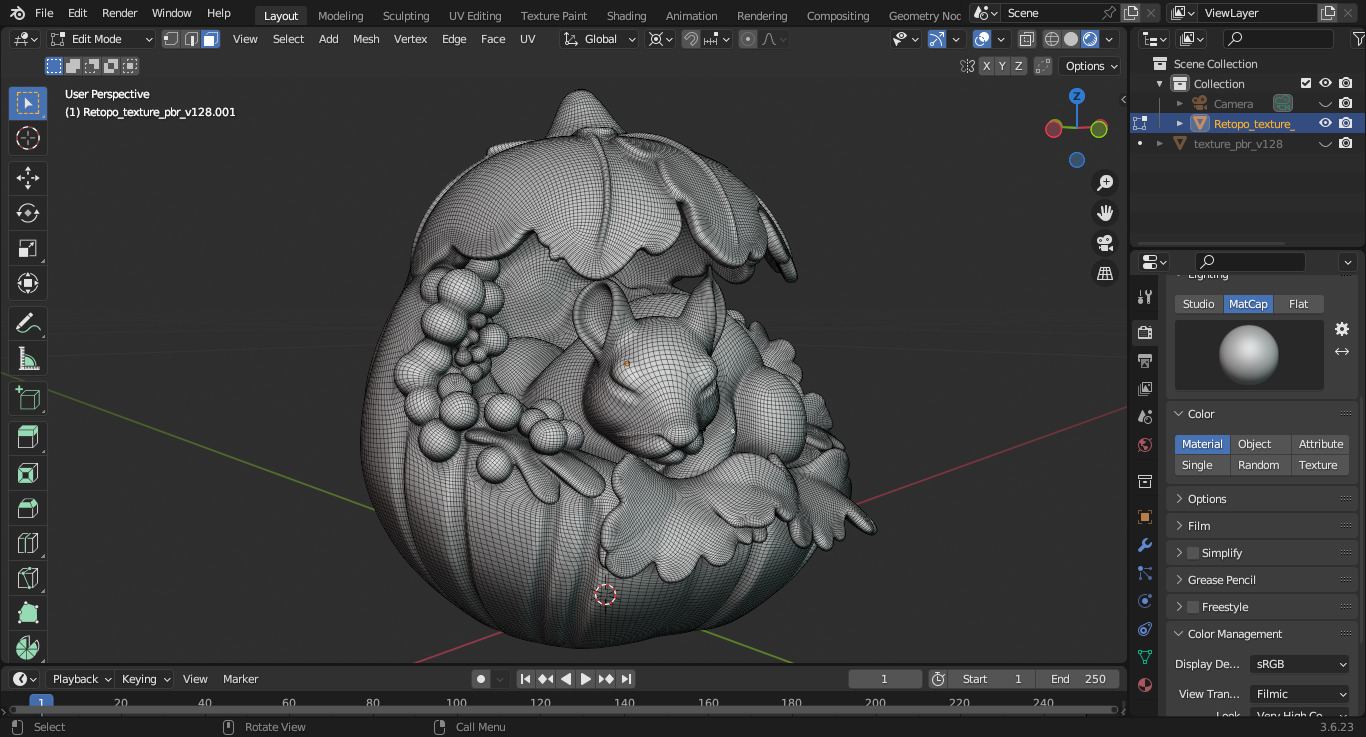Click the pan hand viewport gizmo
The width and height of the screenshot is (1366, 737).
[x=1105, y=213]
